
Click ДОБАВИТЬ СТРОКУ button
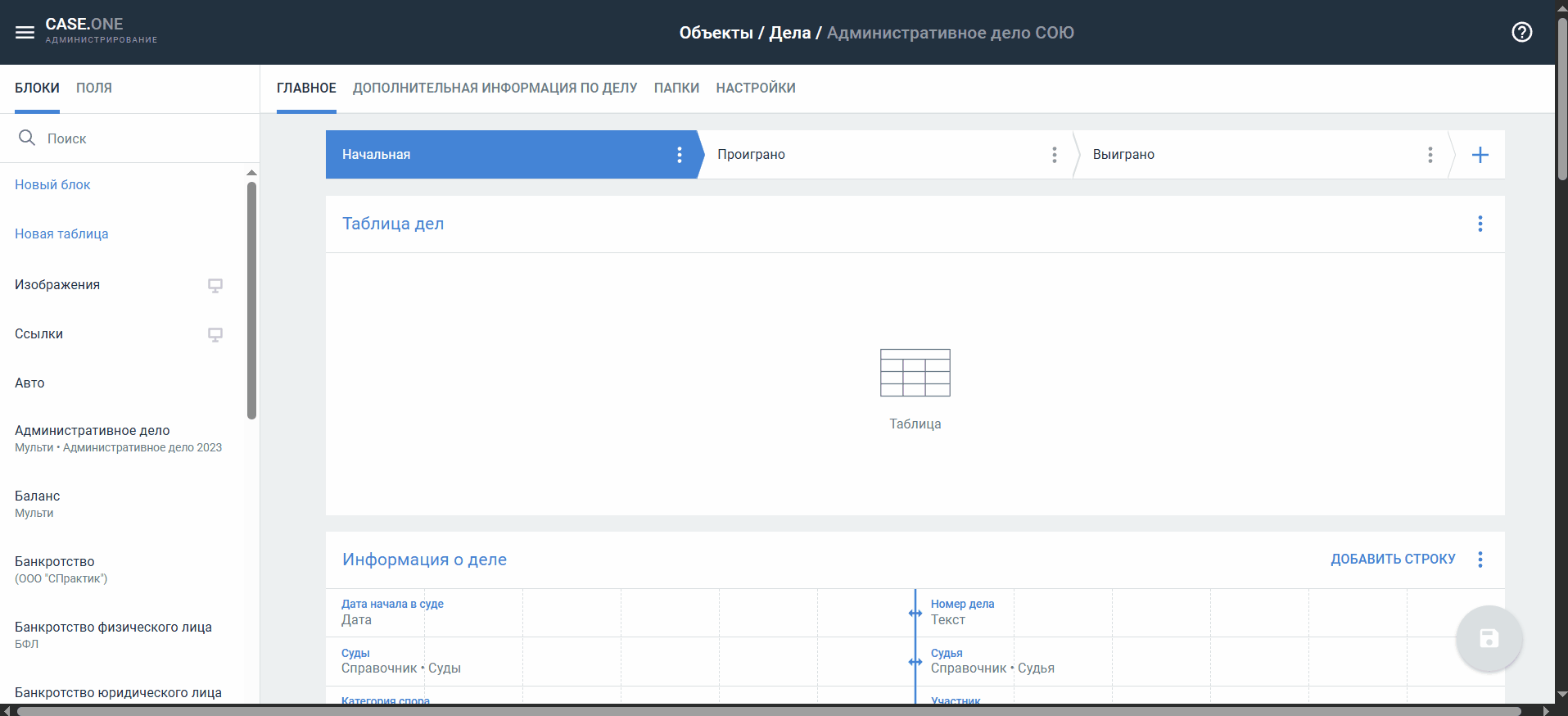point(1392,560)
